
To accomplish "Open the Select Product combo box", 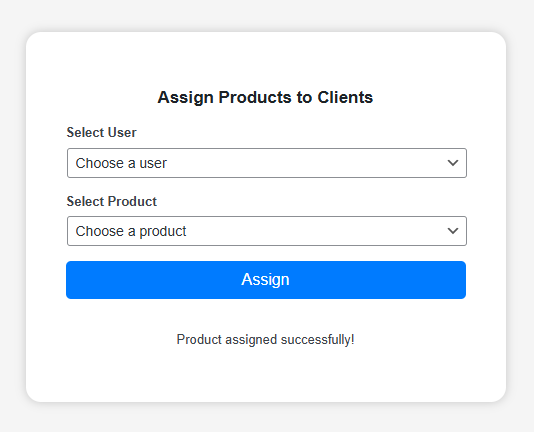I will click(x=267, y=231).
